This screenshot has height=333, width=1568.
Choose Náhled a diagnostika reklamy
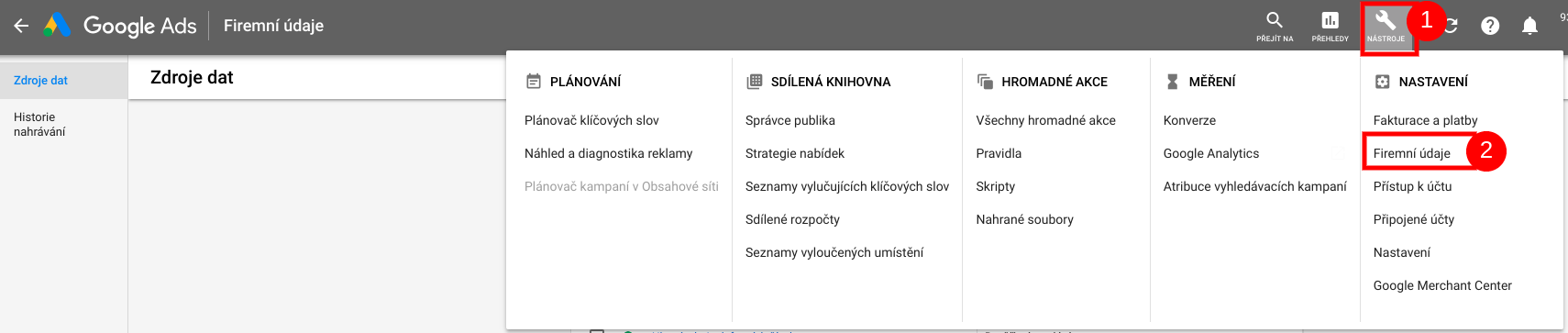(608, 153)
